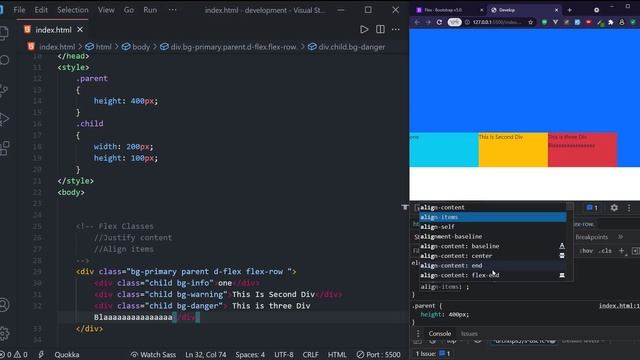The width and height of the screenshot is (640, 360).
Task: Click the errors and warnings status indicator
Action: (x=13, y=355)
